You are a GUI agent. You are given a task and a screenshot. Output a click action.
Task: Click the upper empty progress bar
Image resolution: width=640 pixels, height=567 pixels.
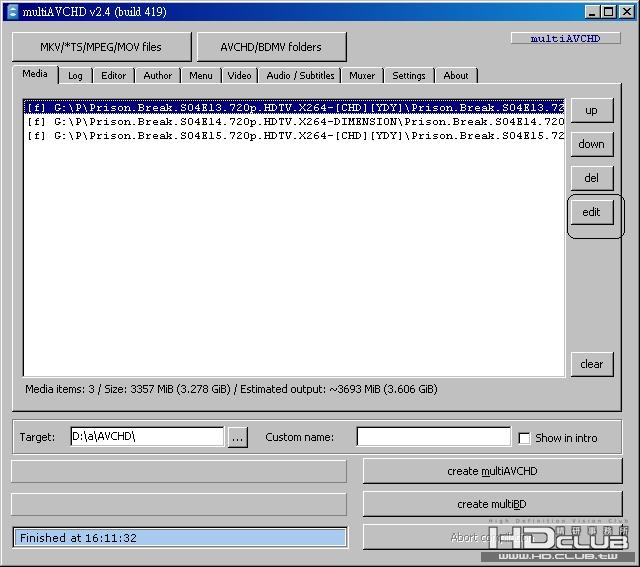pyautogui.click(x=179, y=471)
